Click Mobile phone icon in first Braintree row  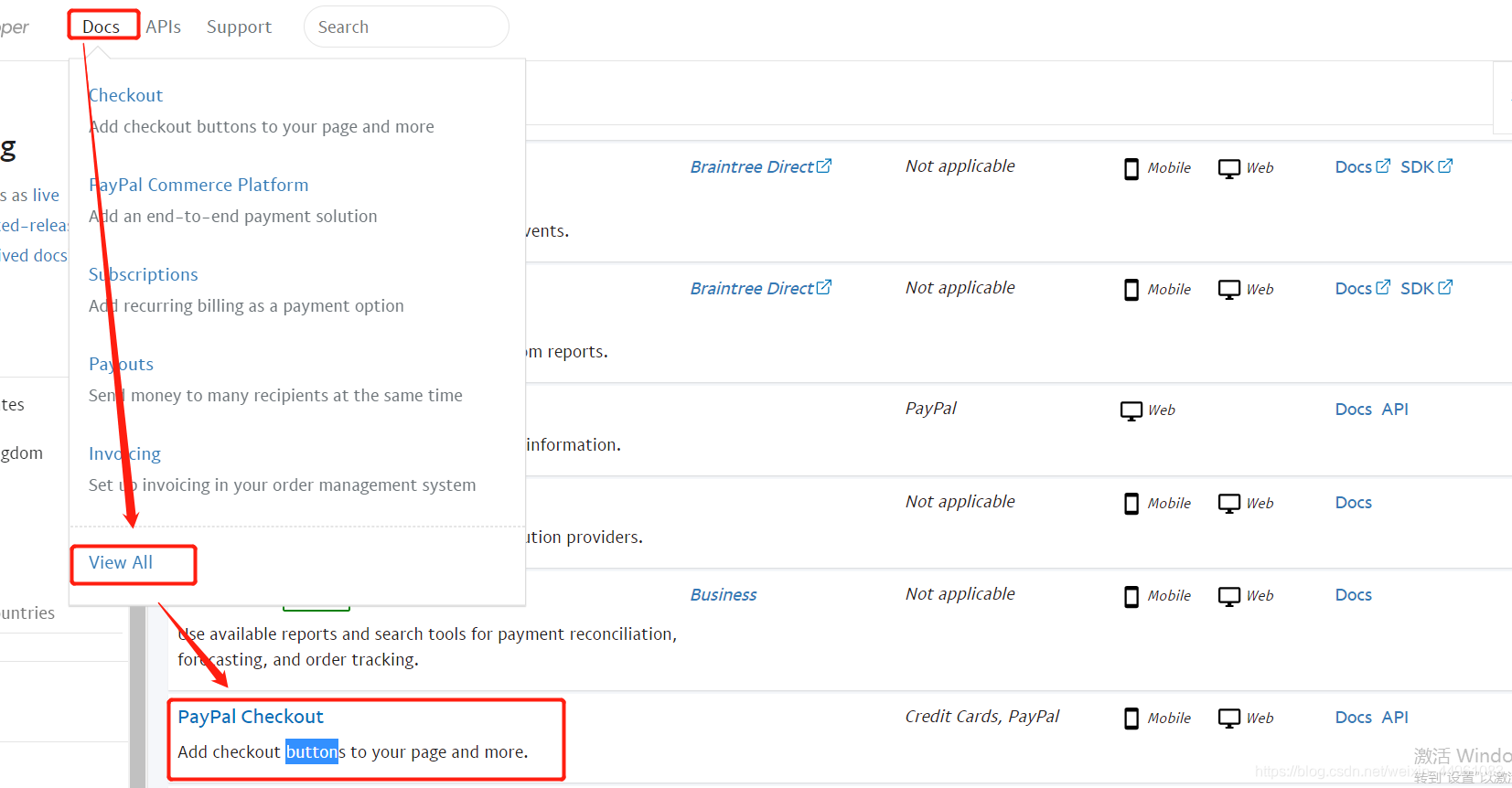point(1131,168)
